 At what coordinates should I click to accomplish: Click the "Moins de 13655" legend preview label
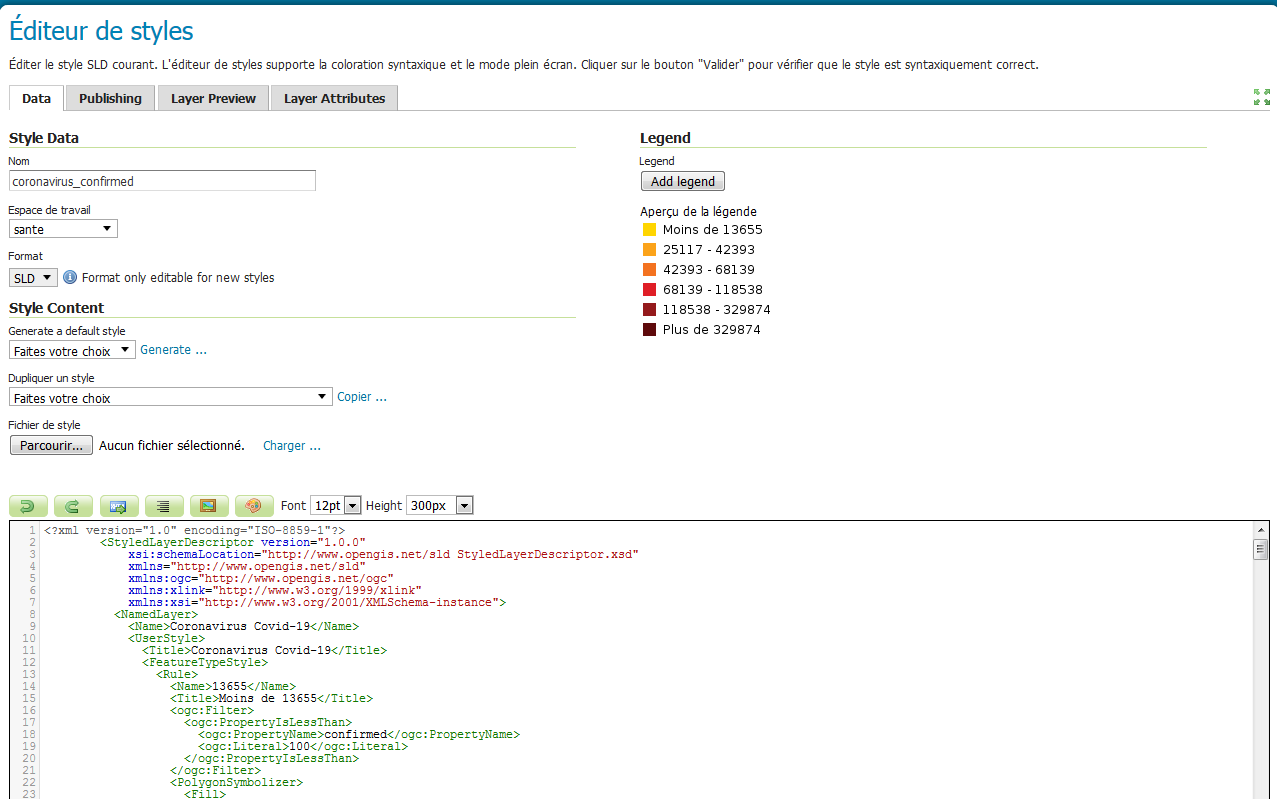point(712,230)
